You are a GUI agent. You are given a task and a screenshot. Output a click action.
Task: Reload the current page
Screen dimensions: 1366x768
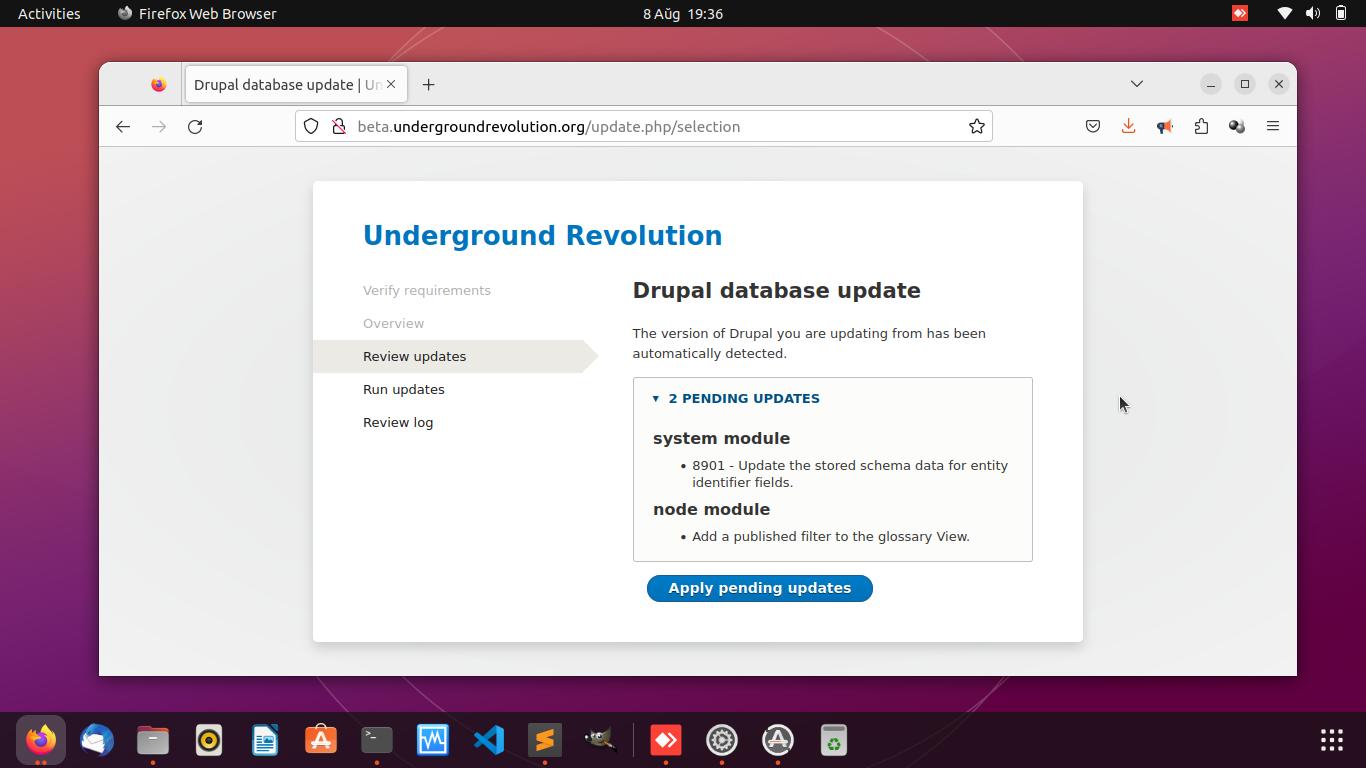point(195,126)
